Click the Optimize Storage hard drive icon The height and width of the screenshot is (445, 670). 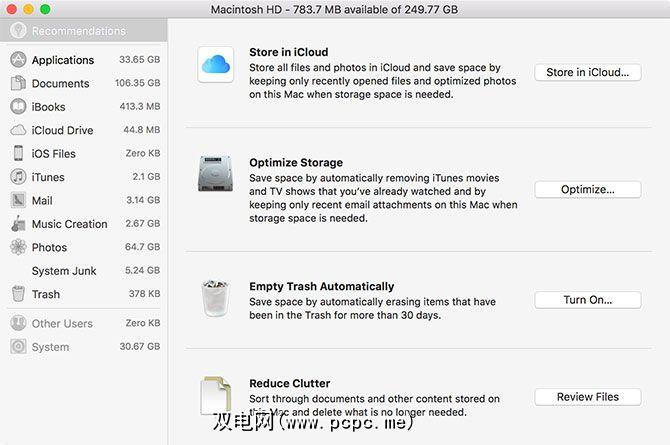[215, 173]
